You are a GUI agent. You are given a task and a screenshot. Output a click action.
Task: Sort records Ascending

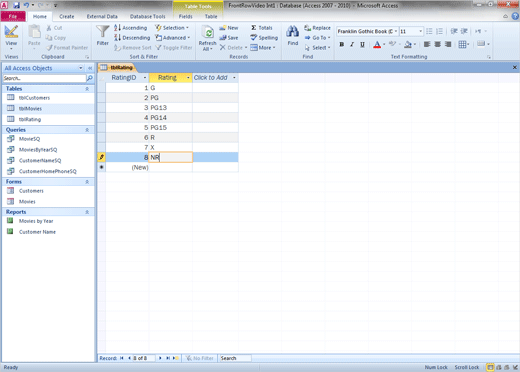click(130, 28)
